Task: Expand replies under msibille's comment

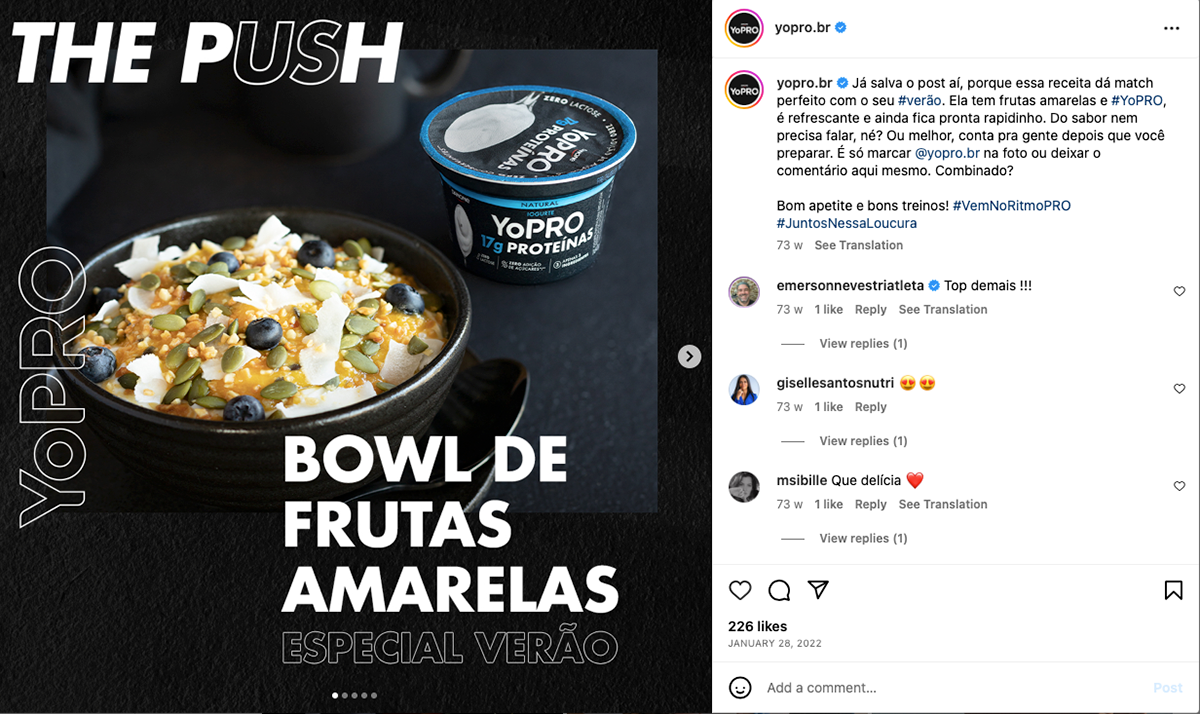Action: click(x=863, y=538)
